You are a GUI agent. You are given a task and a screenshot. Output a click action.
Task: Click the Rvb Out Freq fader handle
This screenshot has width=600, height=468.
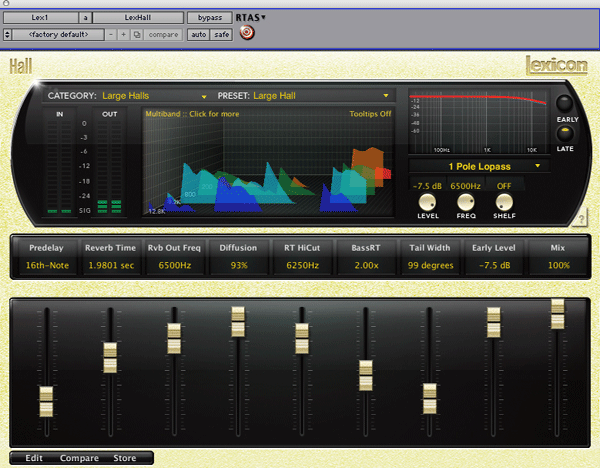[x=174, y=339]
